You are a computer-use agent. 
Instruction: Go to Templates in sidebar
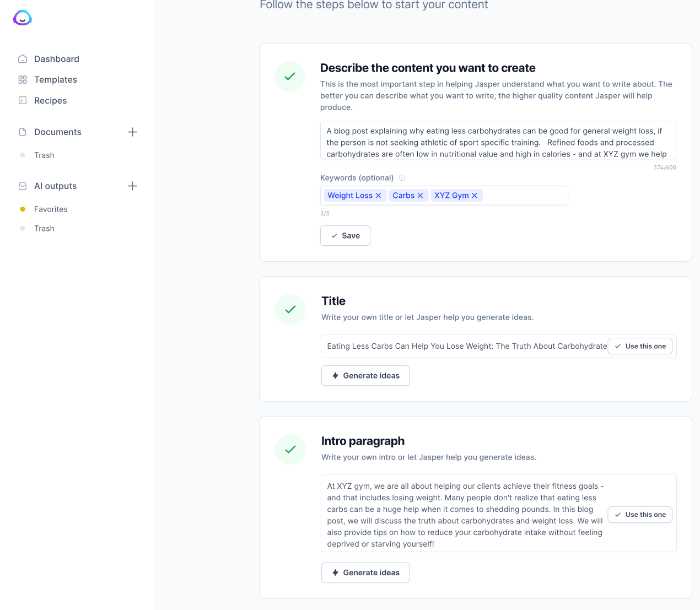(x=55, y=80)
